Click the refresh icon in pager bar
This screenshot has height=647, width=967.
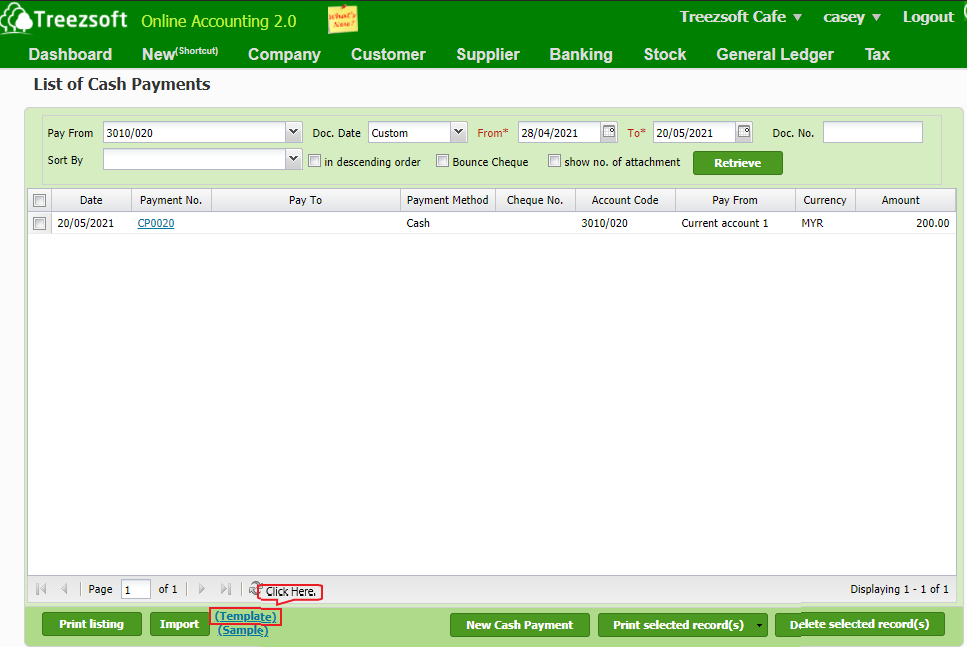(255, 588)
